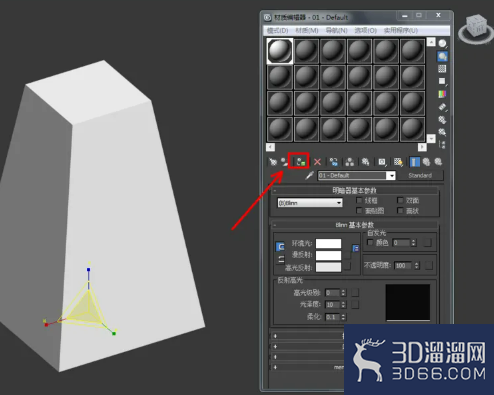Click the red X reset material icon
The width and height of the screenshot is (494, 395).
click(x=317, y=162)
